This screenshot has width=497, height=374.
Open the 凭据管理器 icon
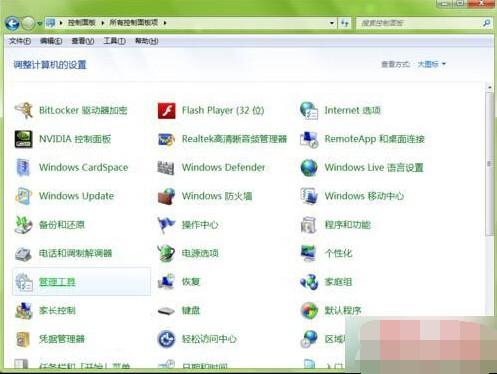pos(23,339)
